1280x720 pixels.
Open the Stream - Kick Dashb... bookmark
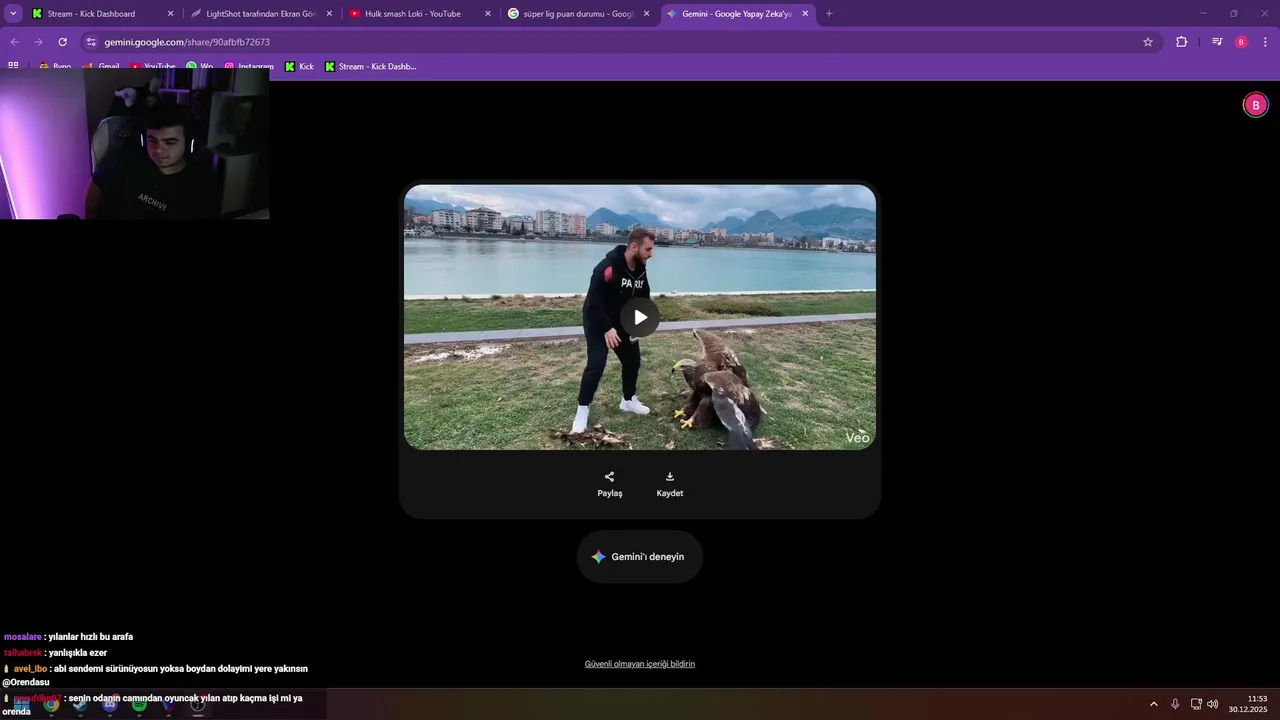370,67
